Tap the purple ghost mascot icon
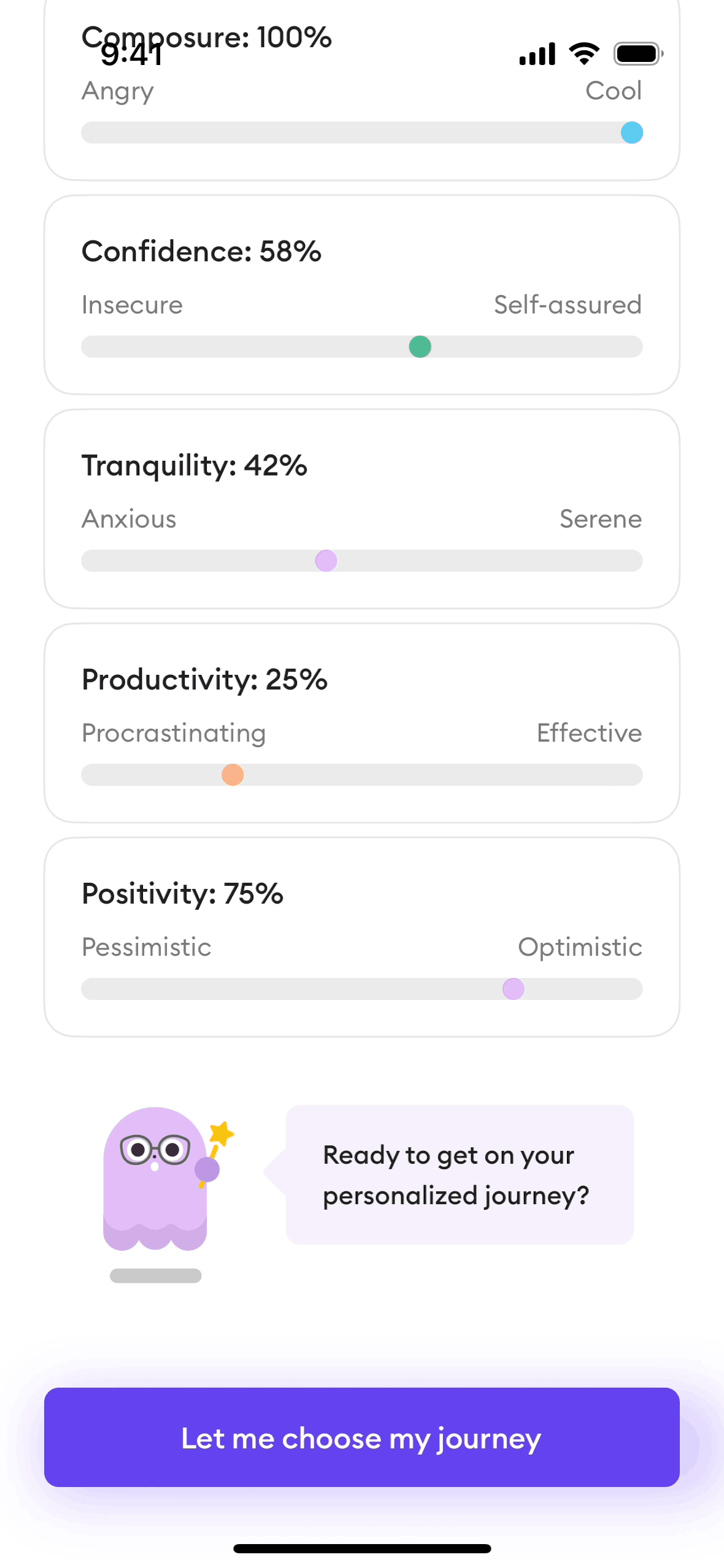The image size is (724, 1568). point(155,1178)
